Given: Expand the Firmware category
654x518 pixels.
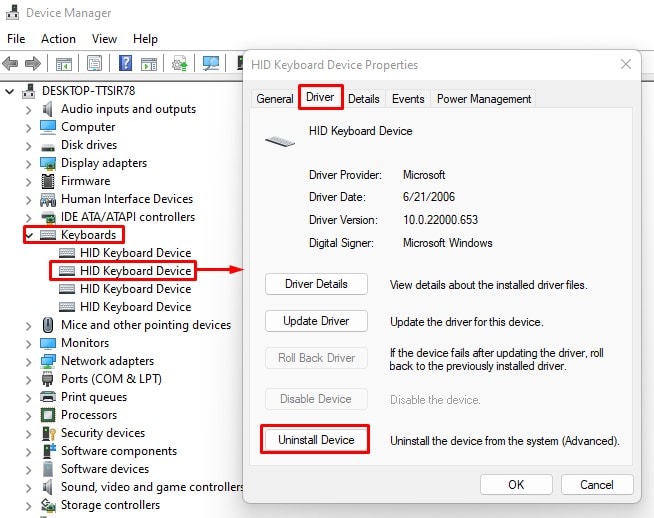Looking at the screenshot, I should point(28,181).
